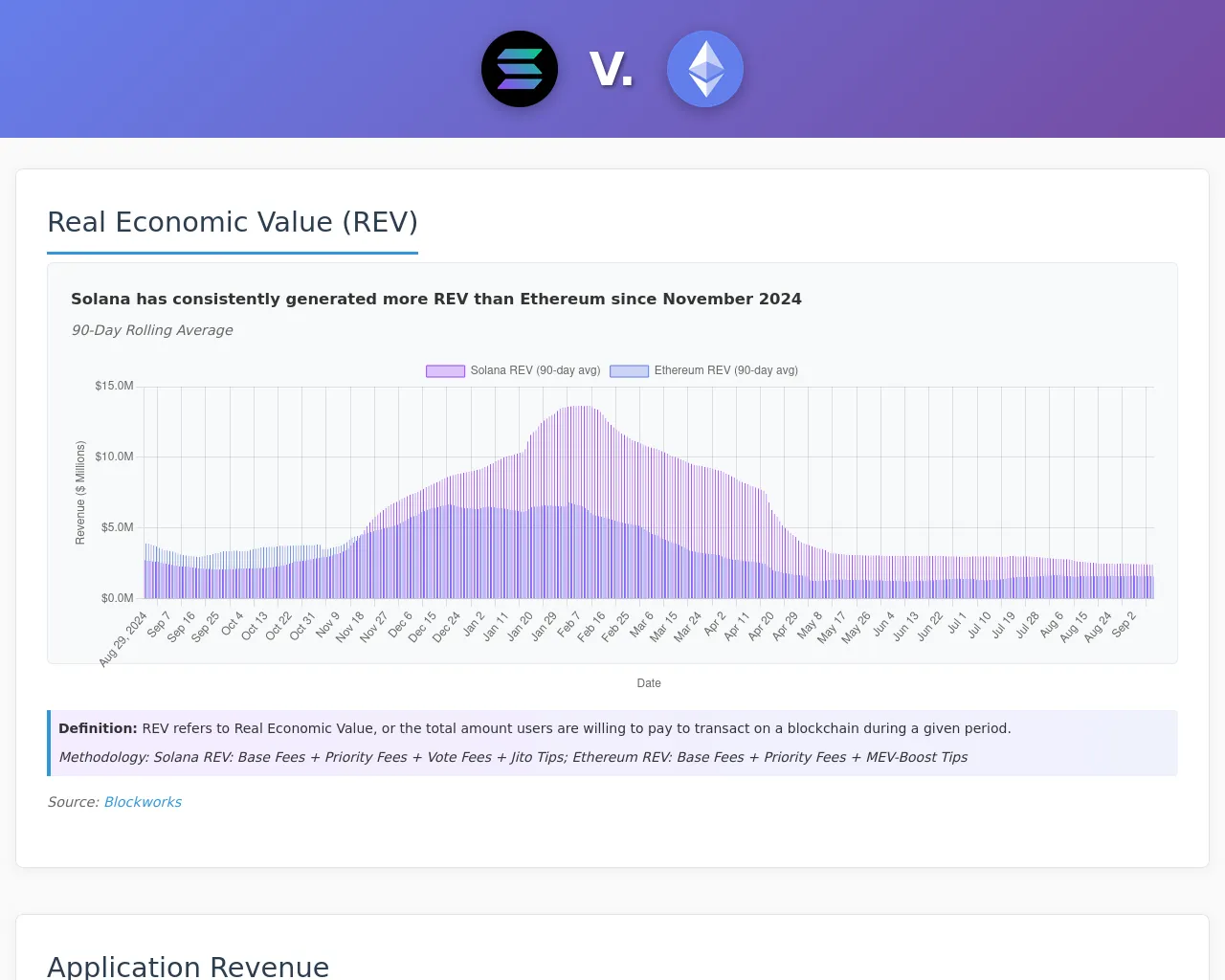1225x980 pixels.
Task: Click the "Oct 31" x-axis label
Action: pyautogui.click(x=301, y=626)
